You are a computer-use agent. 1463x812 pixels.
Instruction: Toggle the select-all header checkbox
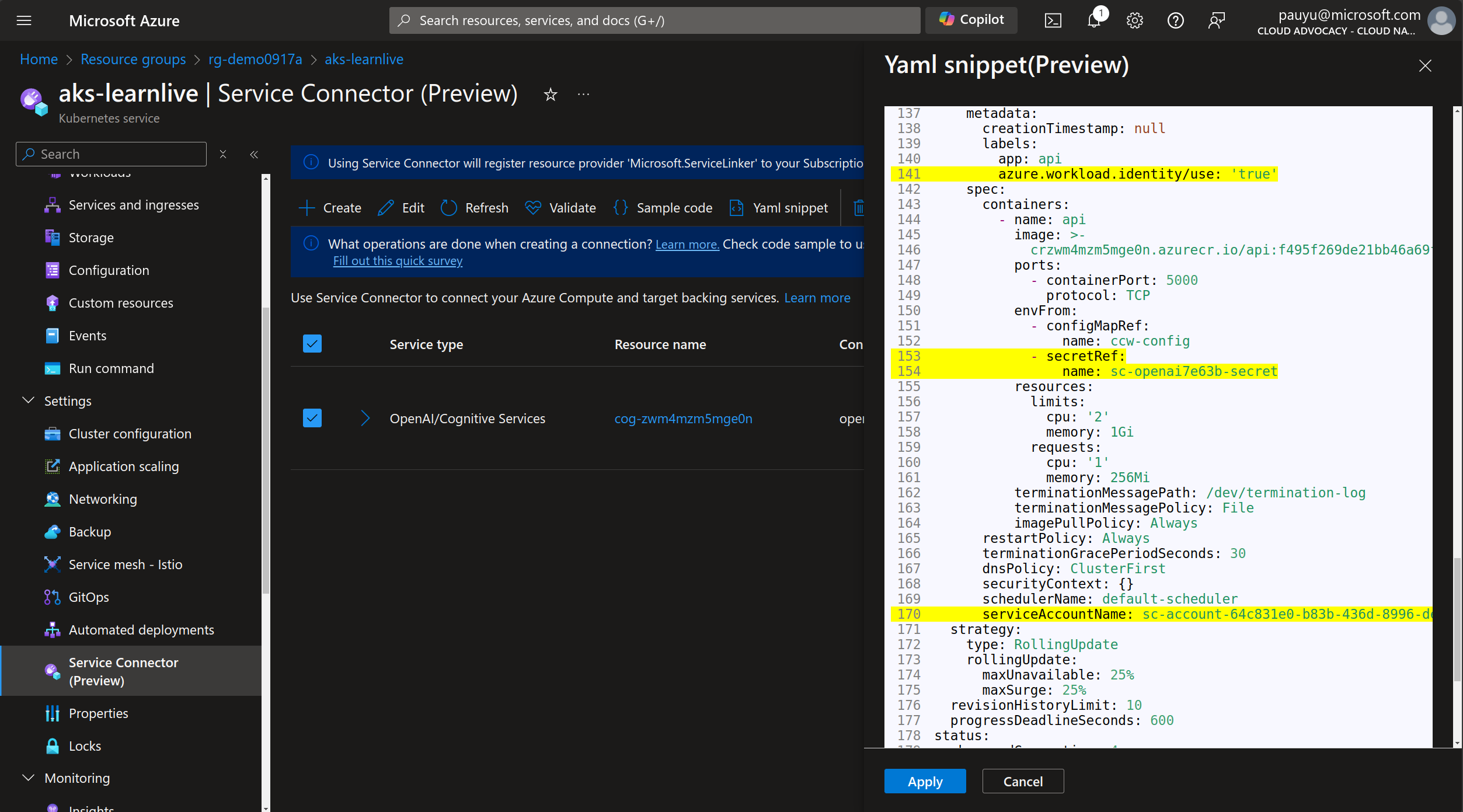[x=312, y=344]
